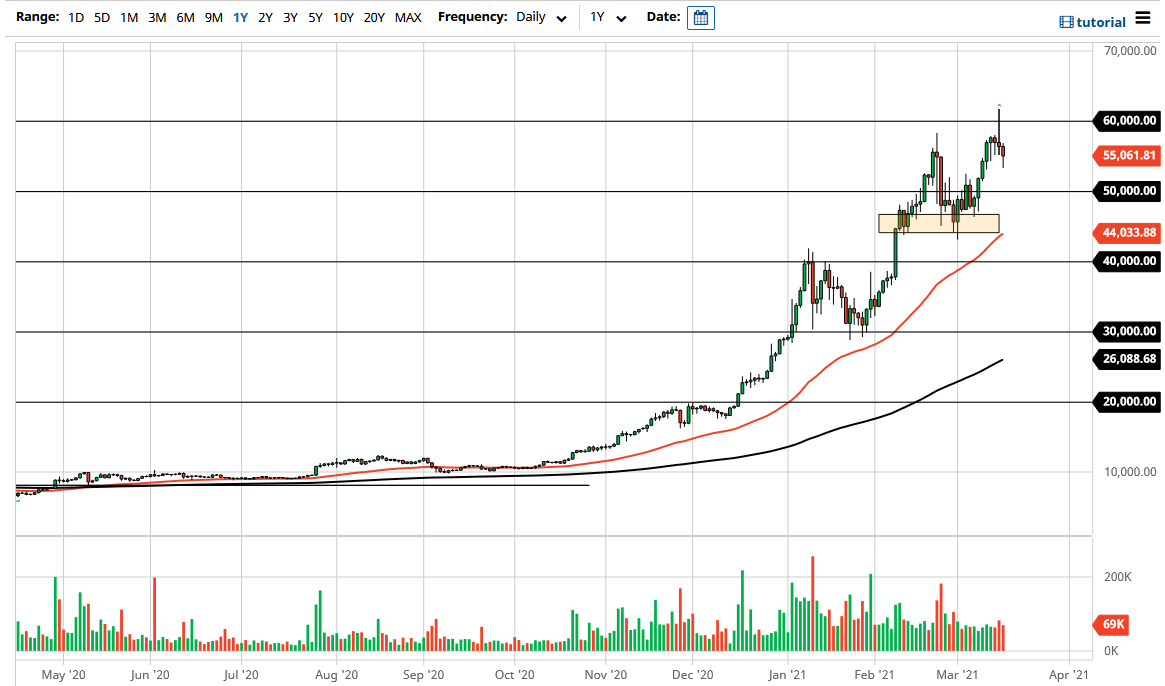Click the black 26,088.68 moving average label
Viewport: 1165px width, 686px height.
[x=1125, y=359]
